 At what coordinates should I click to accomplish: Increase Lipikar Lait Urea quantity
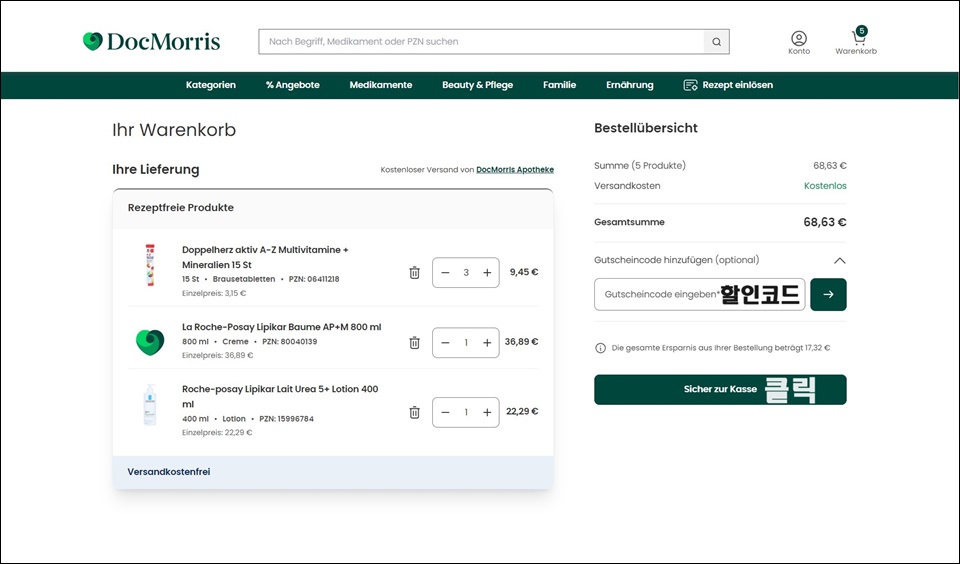[487, 412]
